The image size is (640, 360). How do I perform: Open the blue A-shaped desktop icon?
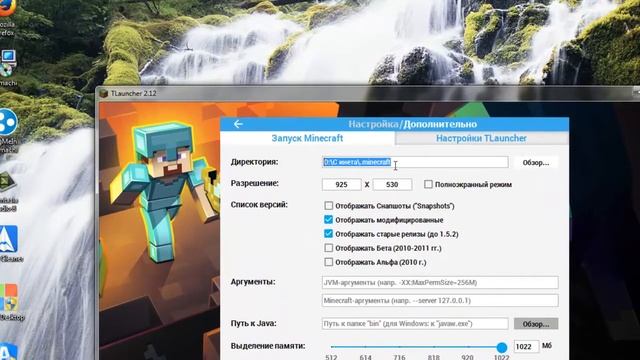point(9,240)
